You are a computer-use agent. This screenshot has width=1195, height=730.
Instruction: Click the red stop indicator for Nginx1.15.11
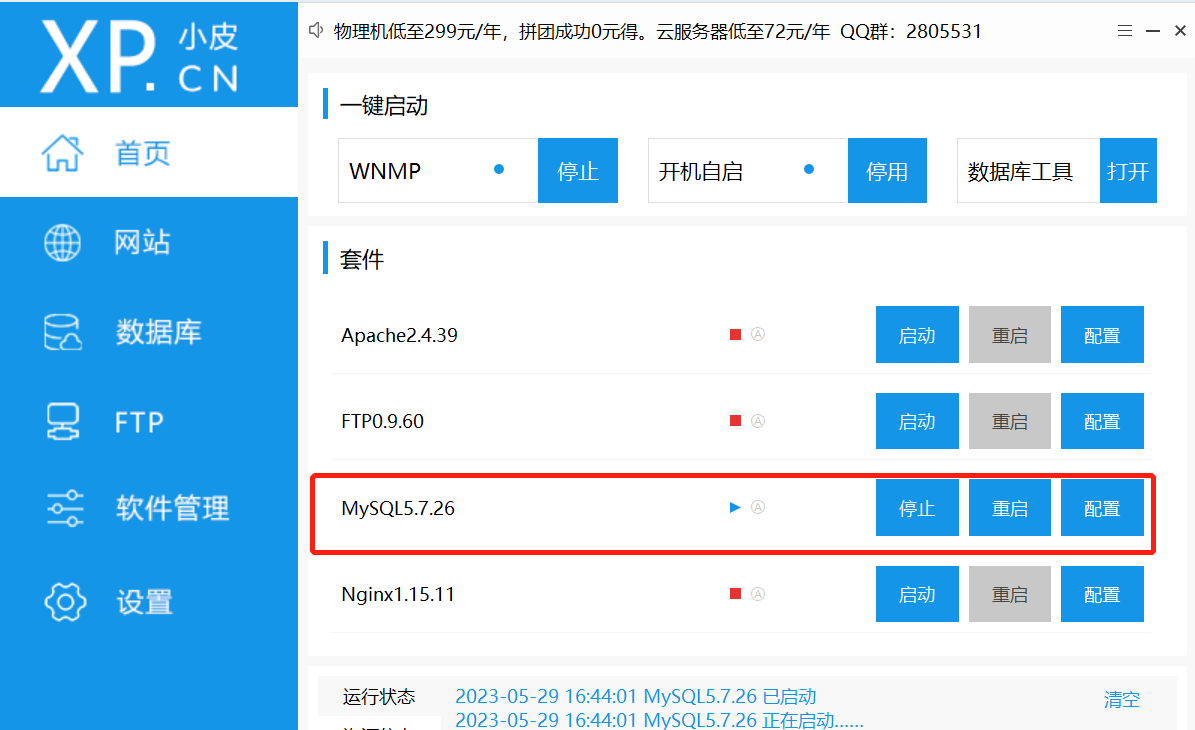(735, 594)
